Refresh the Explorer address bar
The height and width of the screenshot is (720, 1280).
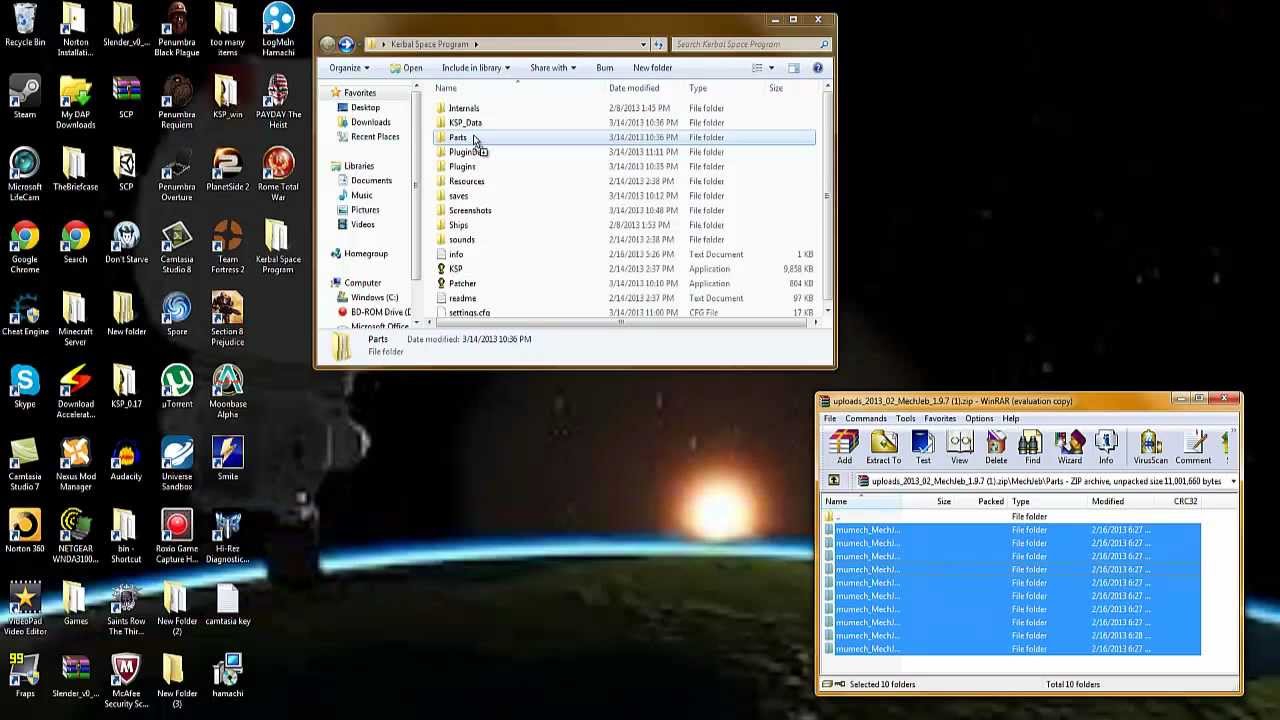click(x=658, y=44)
